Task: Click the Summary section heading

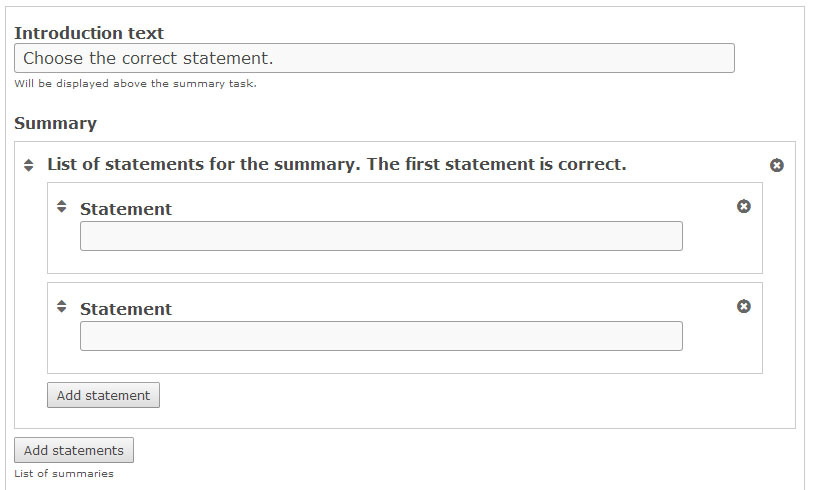Action: click(x=55, y=123)
